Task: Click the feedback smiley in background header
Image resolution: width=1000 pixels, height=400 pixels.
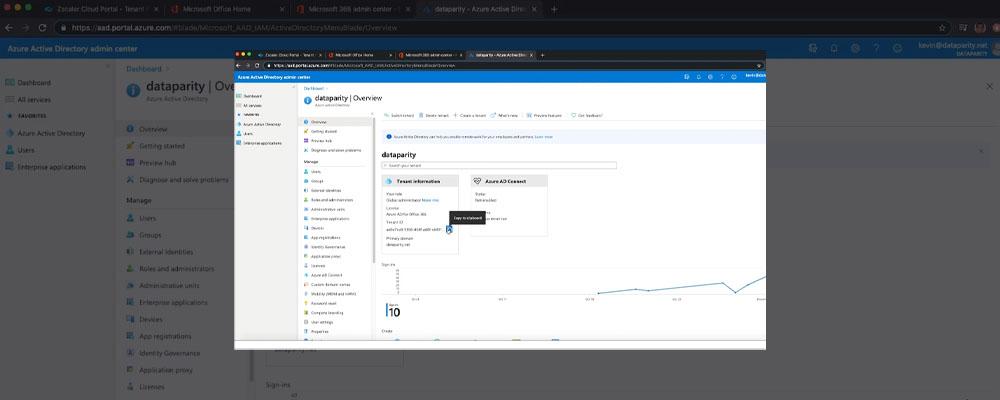Action: click(897, 48)
